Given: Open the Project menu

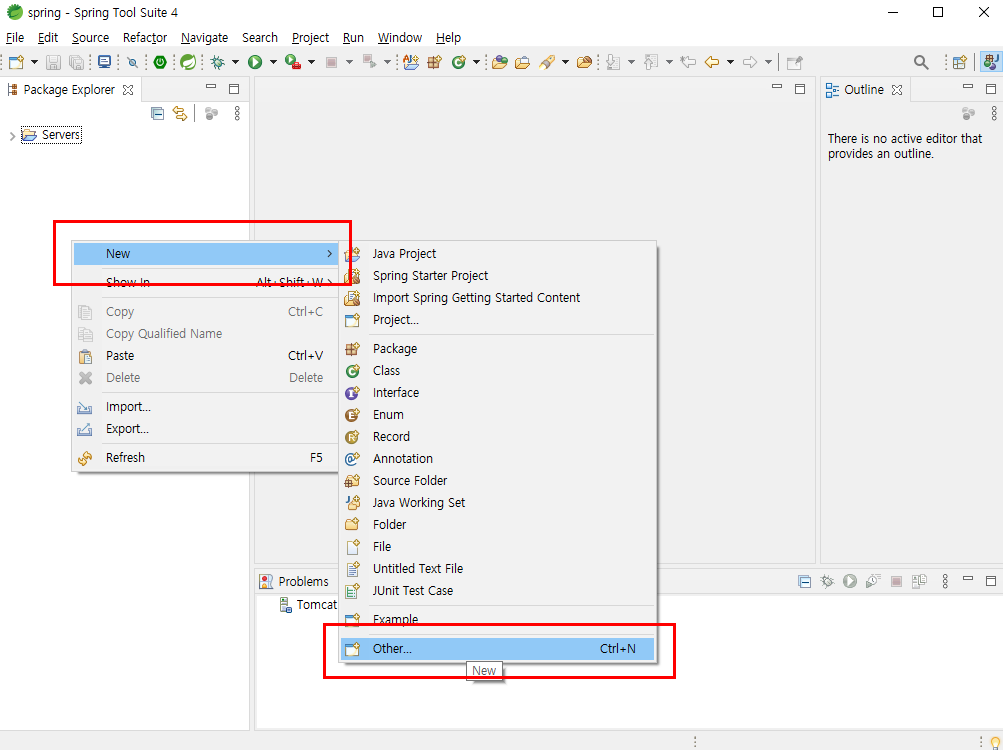Looking at the screenshot, I should pos(310,38).
